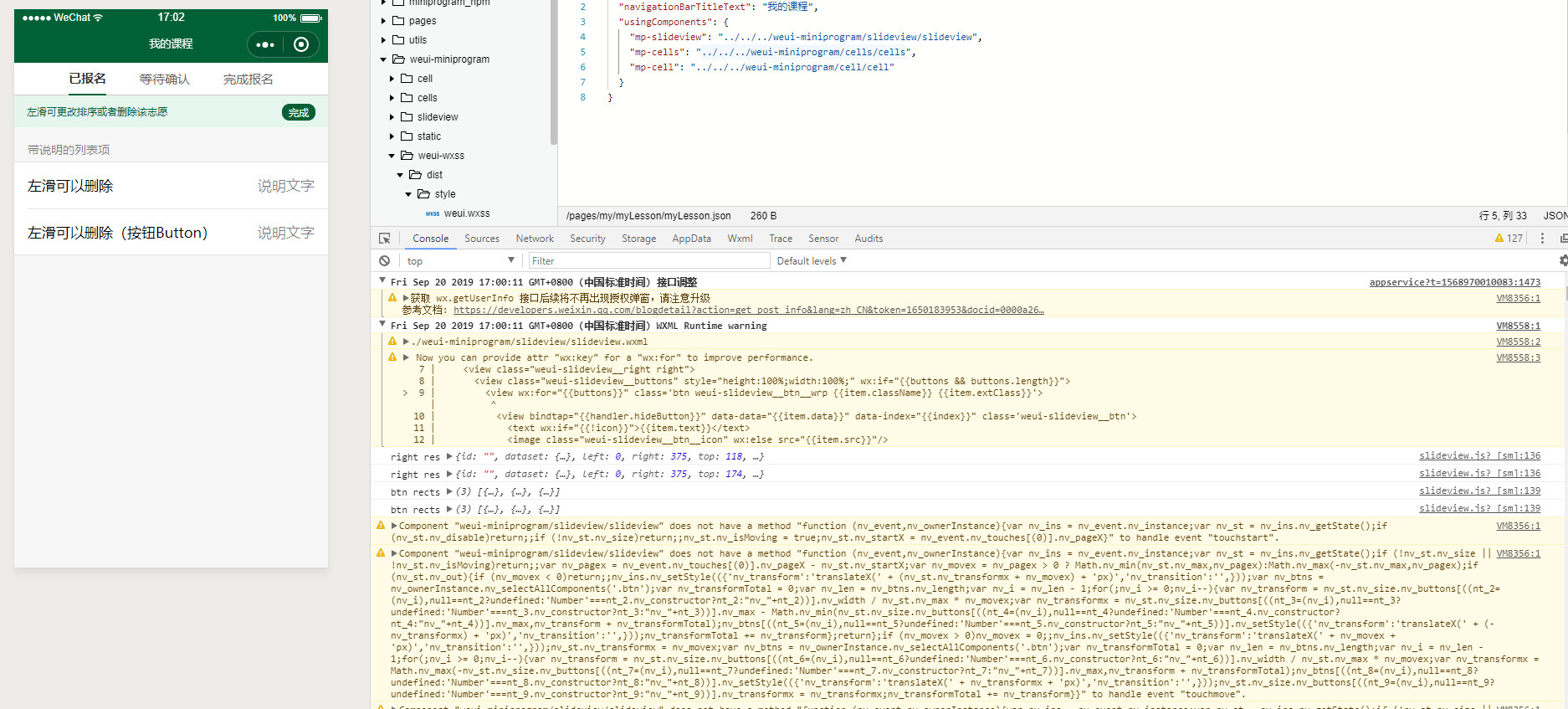Open first slideview.js [sm]:136 link

tap(1479, 456)
